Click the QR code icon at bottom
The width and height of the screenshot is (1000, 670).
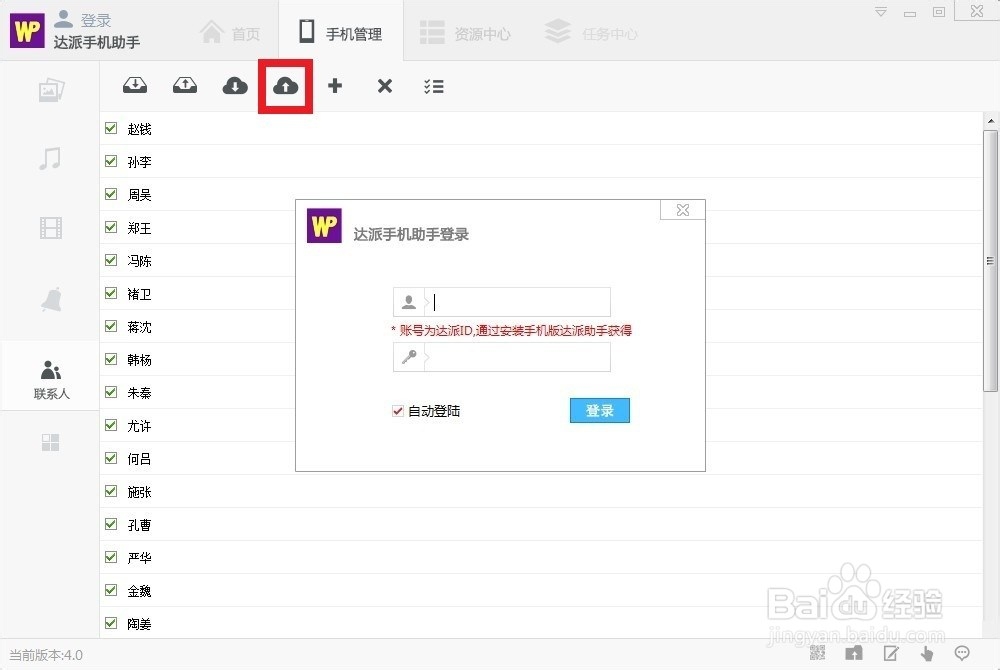[817, 652]
